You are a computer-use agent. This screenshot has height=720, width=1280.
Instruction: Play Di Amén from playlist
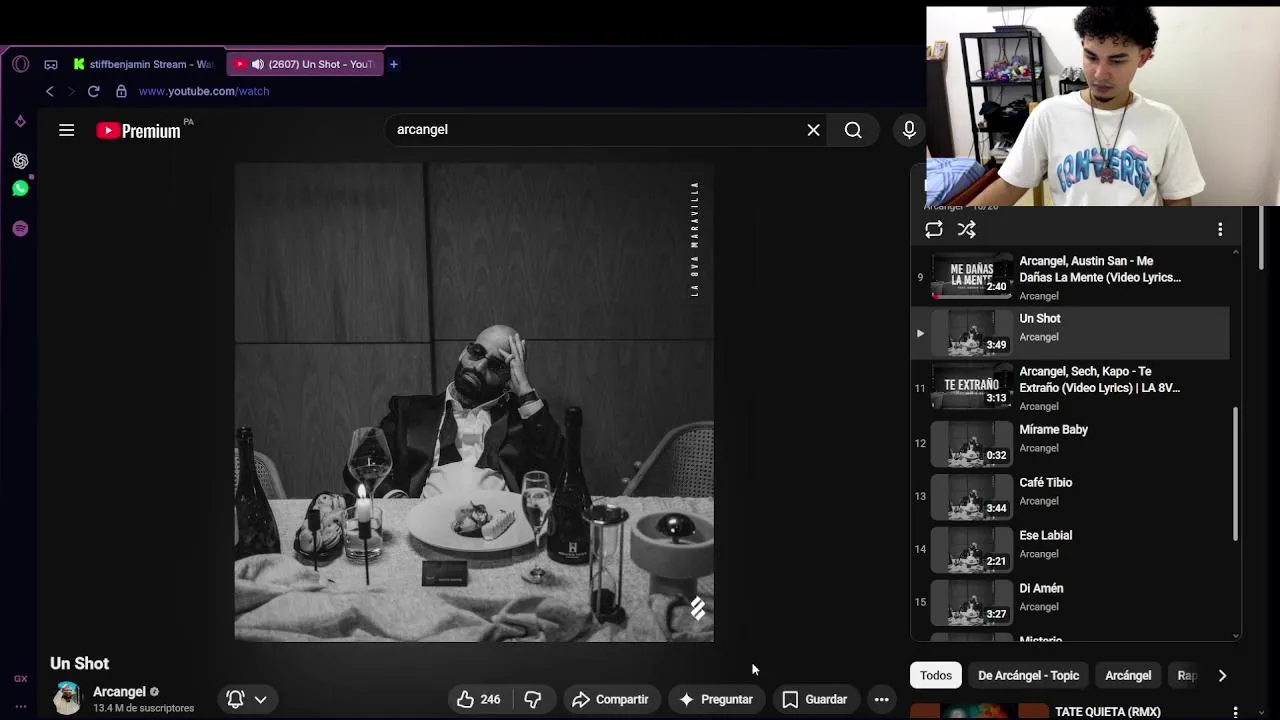point(1070,601)
